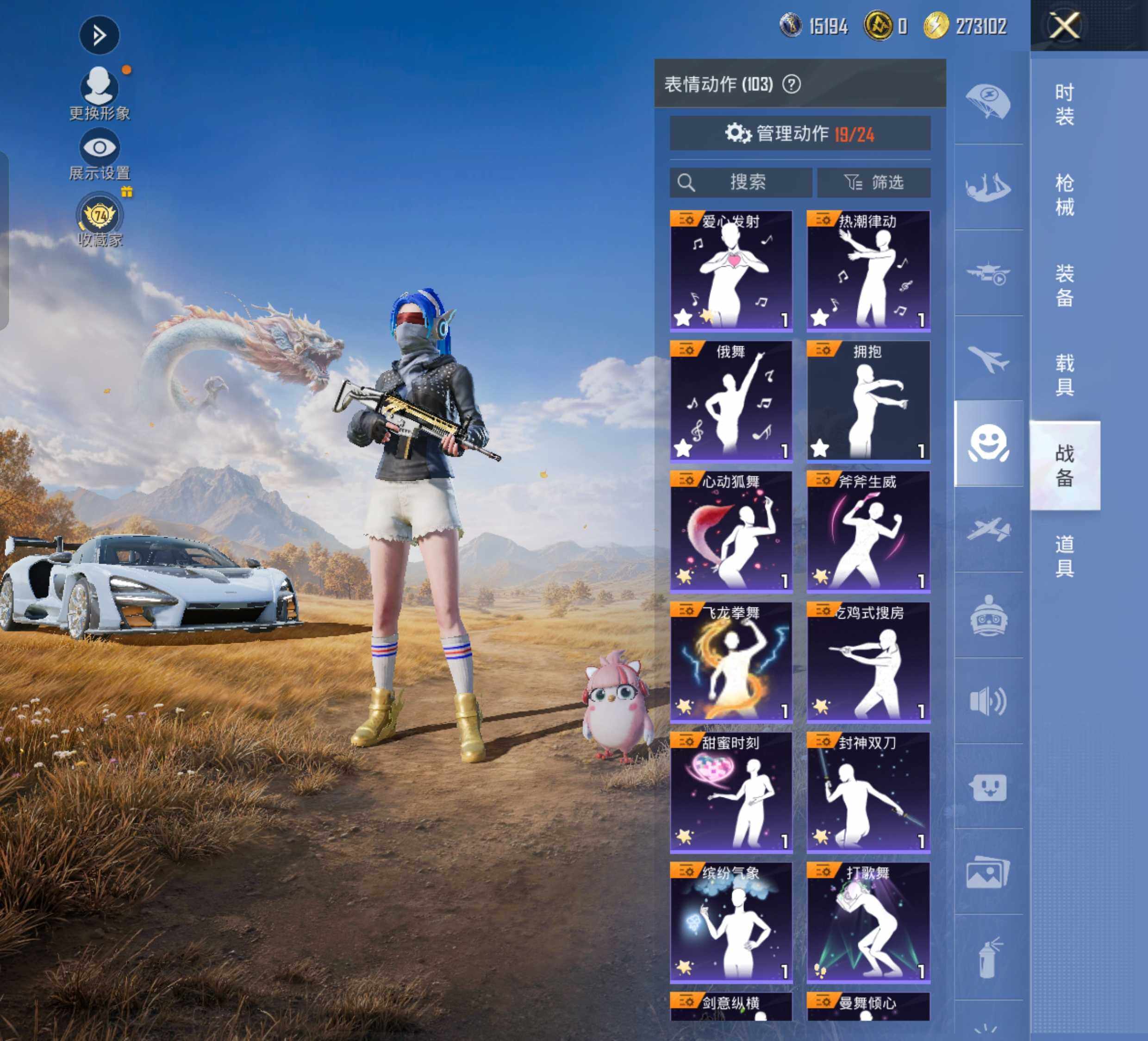Image resolution: width=1148 pixels, height=1041 pixels.
Task: Choose the 缤纷气象 emote
Action: [731, 922]
